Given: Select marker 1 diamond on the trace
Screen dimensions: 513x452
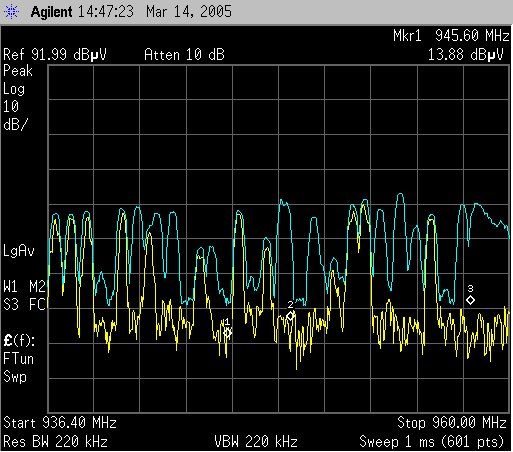Looking at the screenshot, I should point(227,333).
